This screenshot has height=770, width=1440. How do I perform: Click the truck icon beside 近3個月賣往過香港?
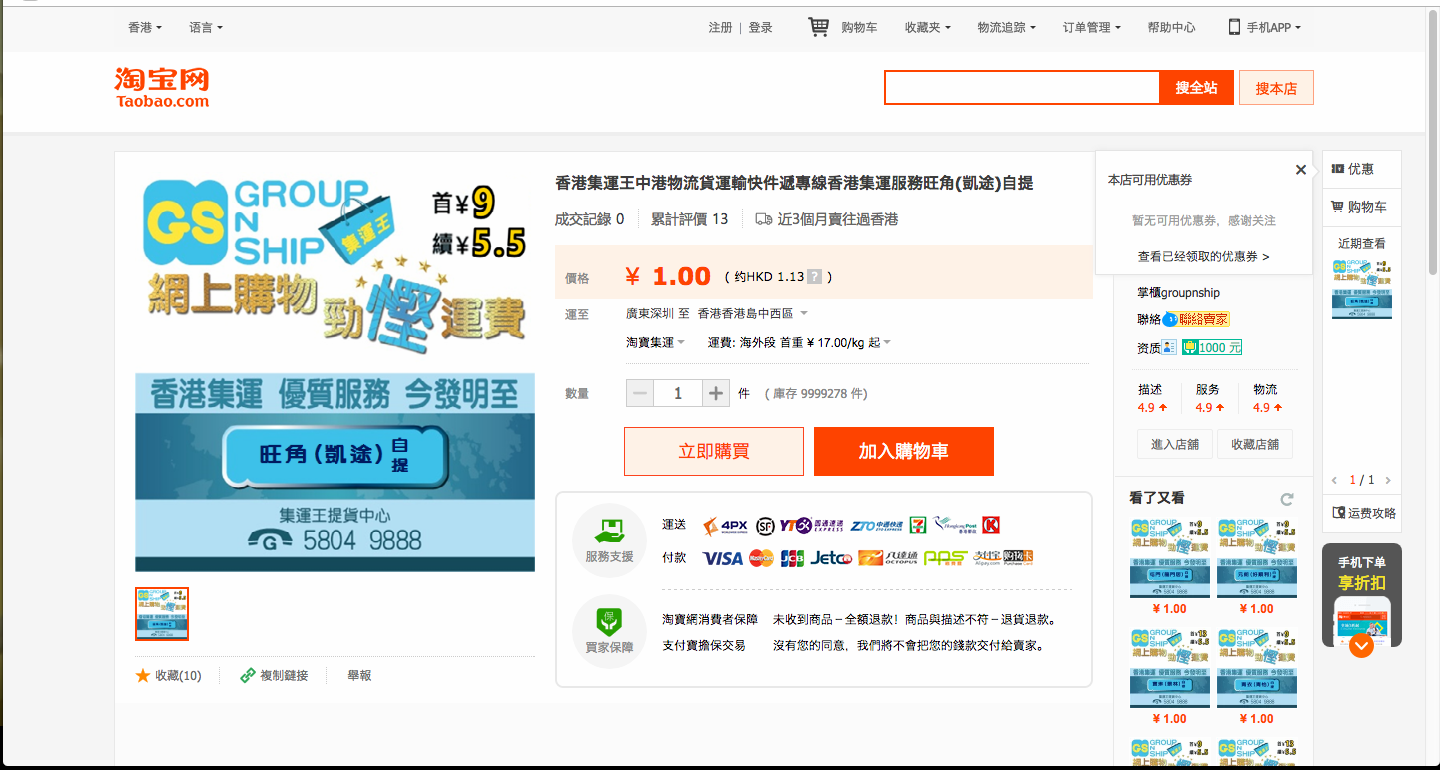point(764,219)
